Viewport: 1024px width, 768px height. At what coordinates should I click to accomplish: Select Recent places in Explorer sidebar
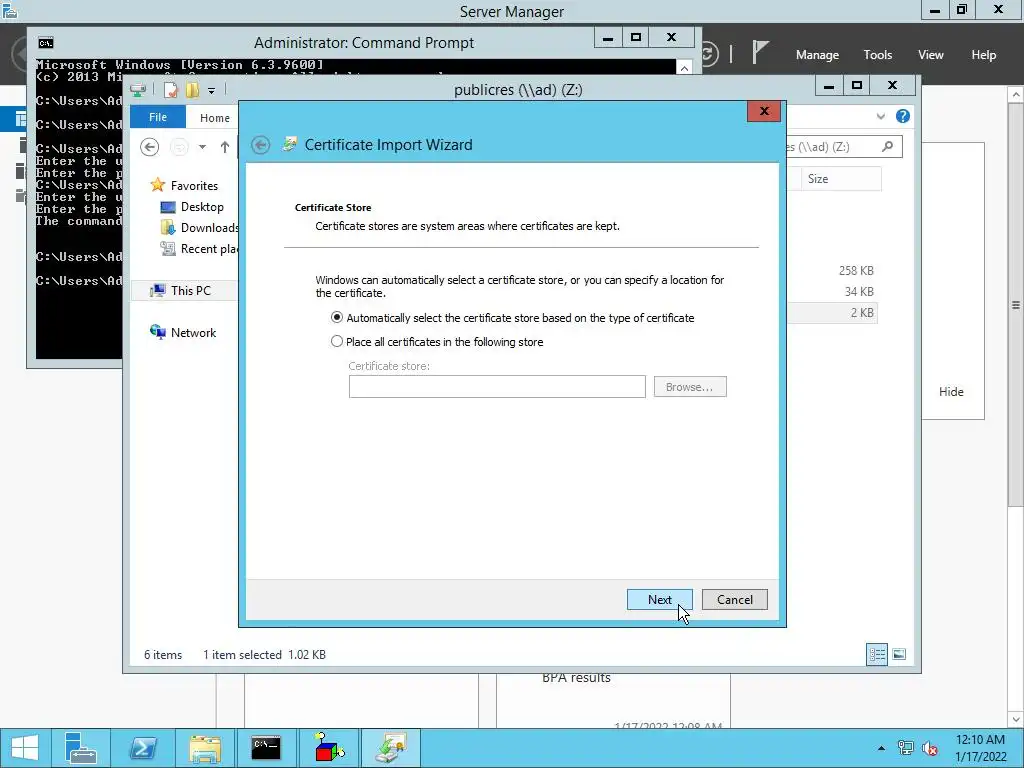209,248
